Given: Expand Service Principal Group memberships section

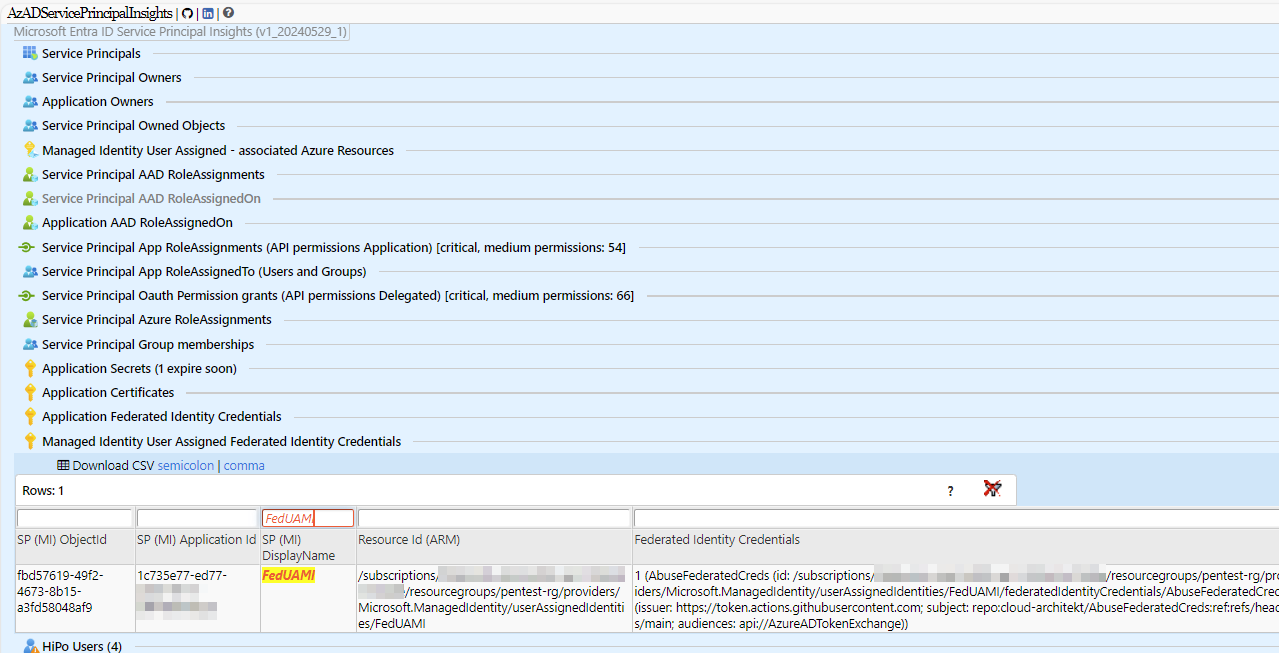Looking at the screenshot, I should [x=148, y=344].
